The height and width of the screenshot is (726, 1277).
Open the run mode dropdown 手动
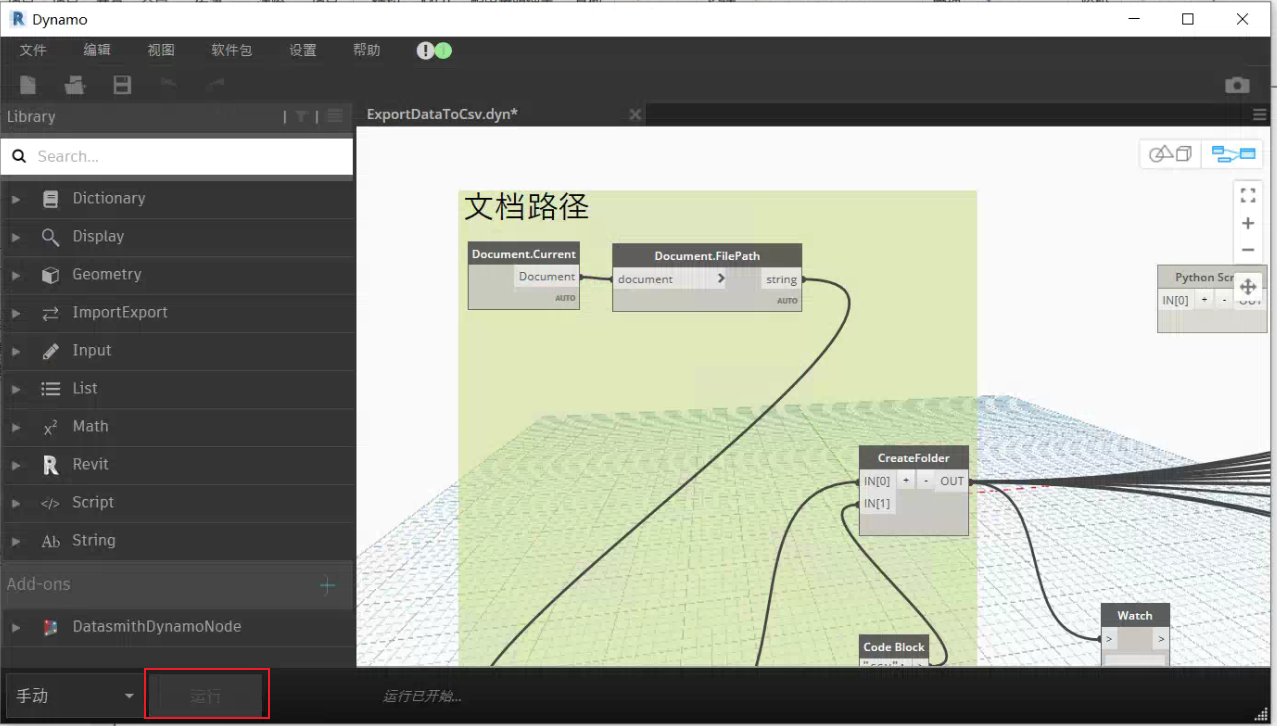[x=74, y=696]
